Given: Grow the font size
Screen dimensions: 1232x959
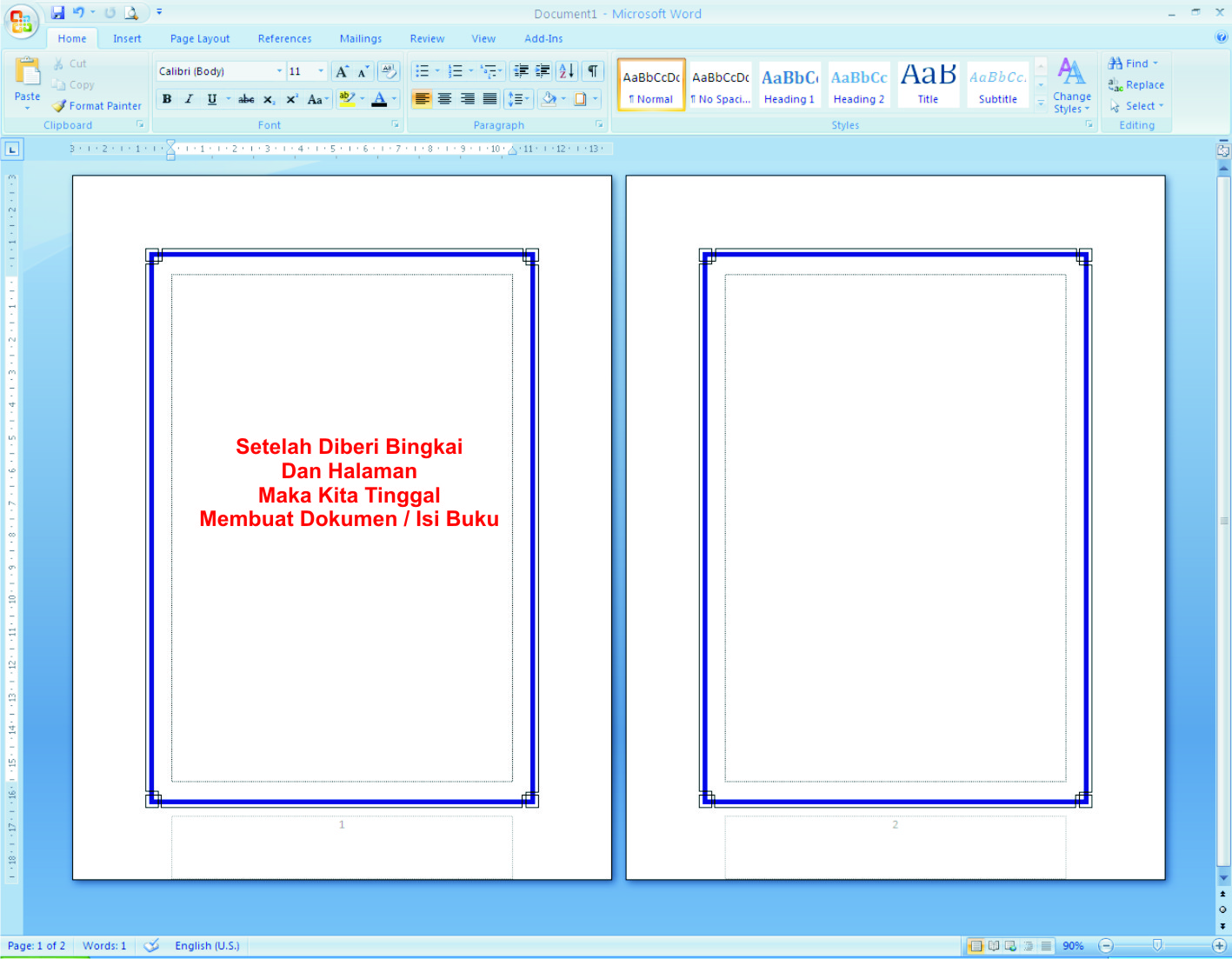Looking at the screenshot, I should 343,71.
